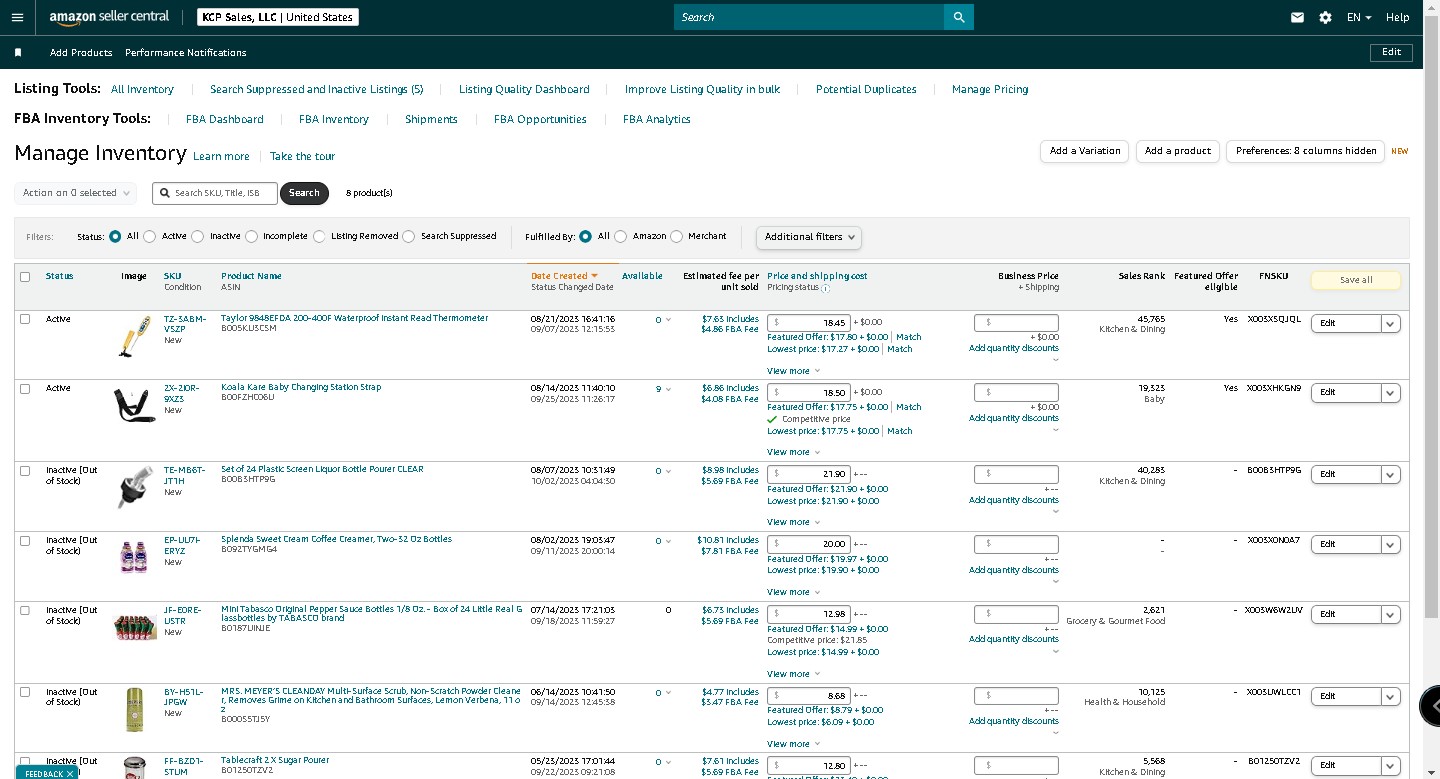Filter by Merchant fulfillment radio button

click(677, 237)
